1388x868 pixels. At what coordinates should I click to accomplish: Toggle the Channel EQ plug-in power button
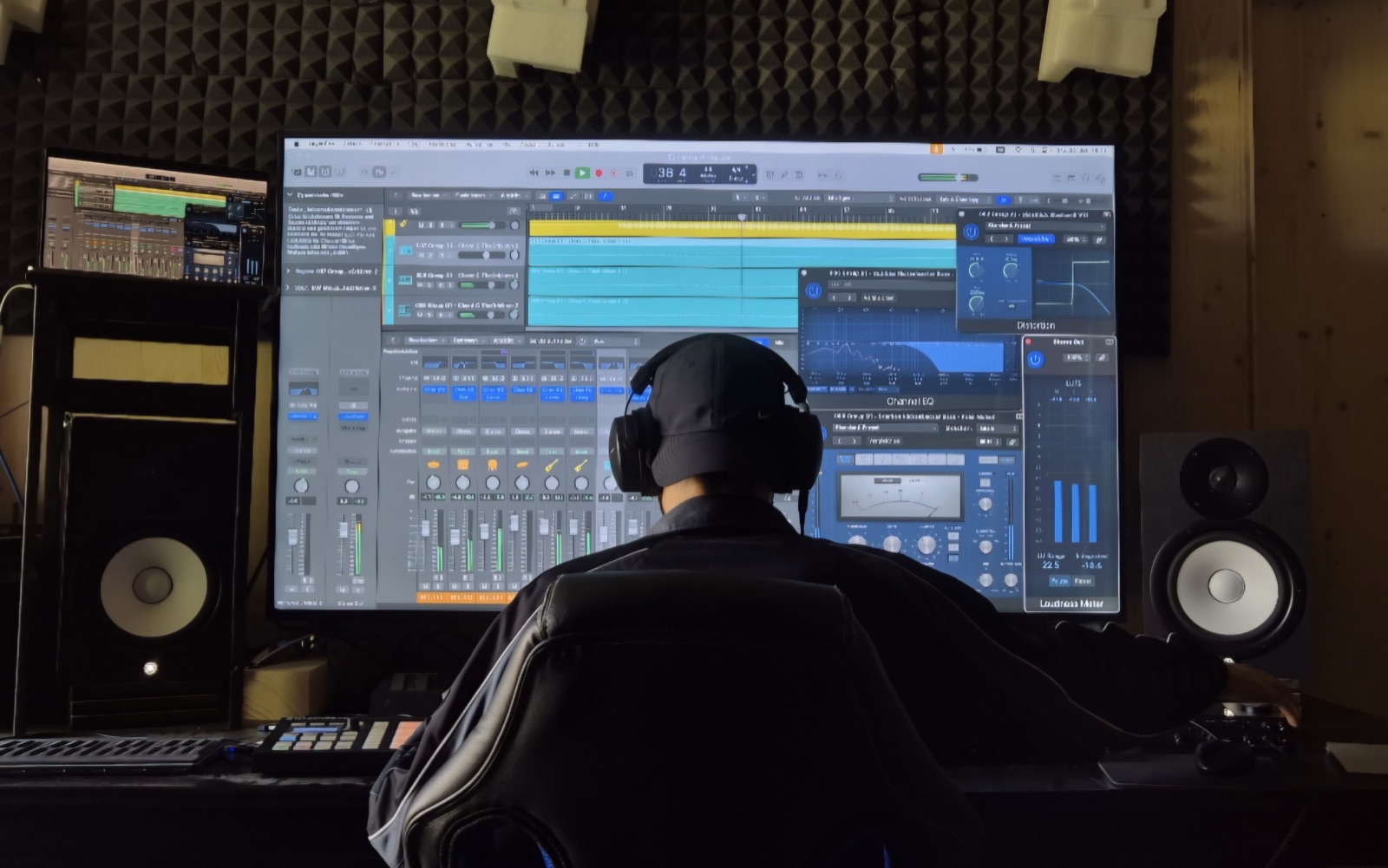click(813, 291)
